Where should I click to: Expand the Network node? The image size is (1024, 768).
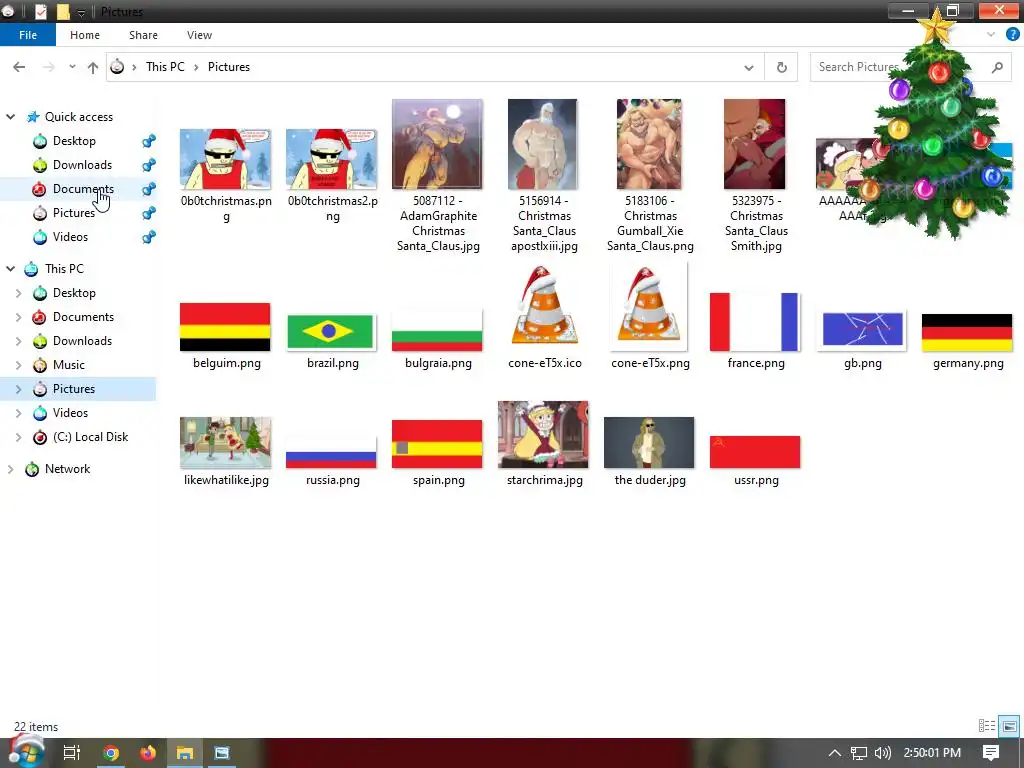[10, 469]
